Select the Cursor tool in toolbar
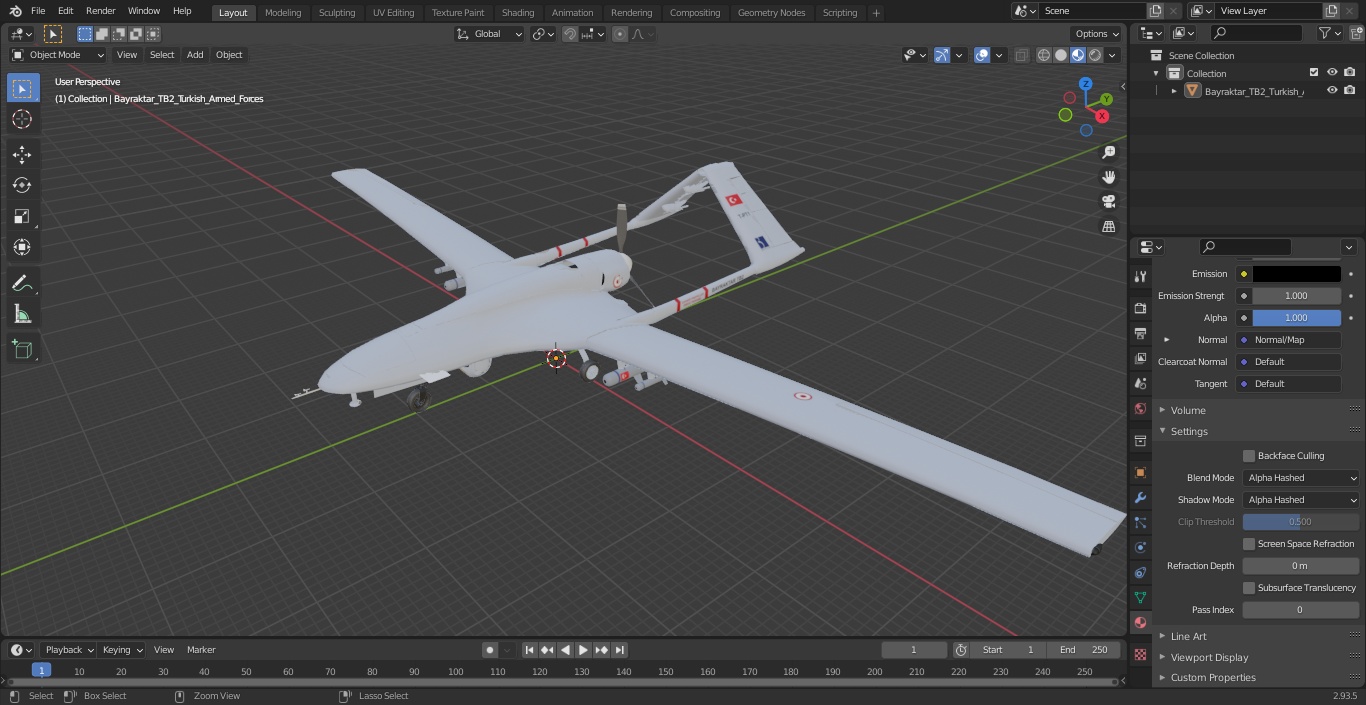 click(22, 119)
